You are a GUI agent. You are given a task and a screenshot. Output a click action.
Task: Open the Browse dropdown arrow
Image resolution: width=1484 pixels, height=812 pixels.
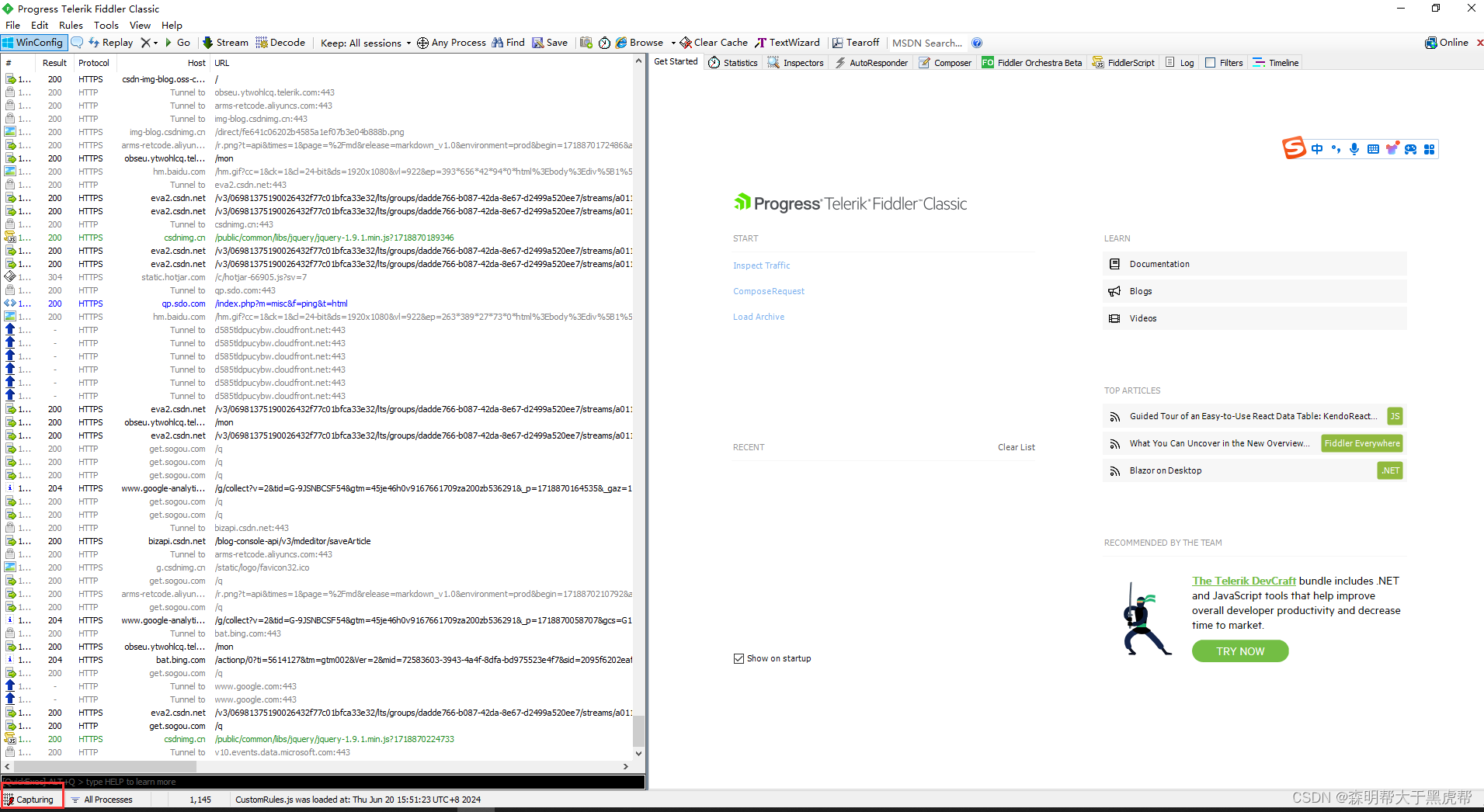click(673, 43)
